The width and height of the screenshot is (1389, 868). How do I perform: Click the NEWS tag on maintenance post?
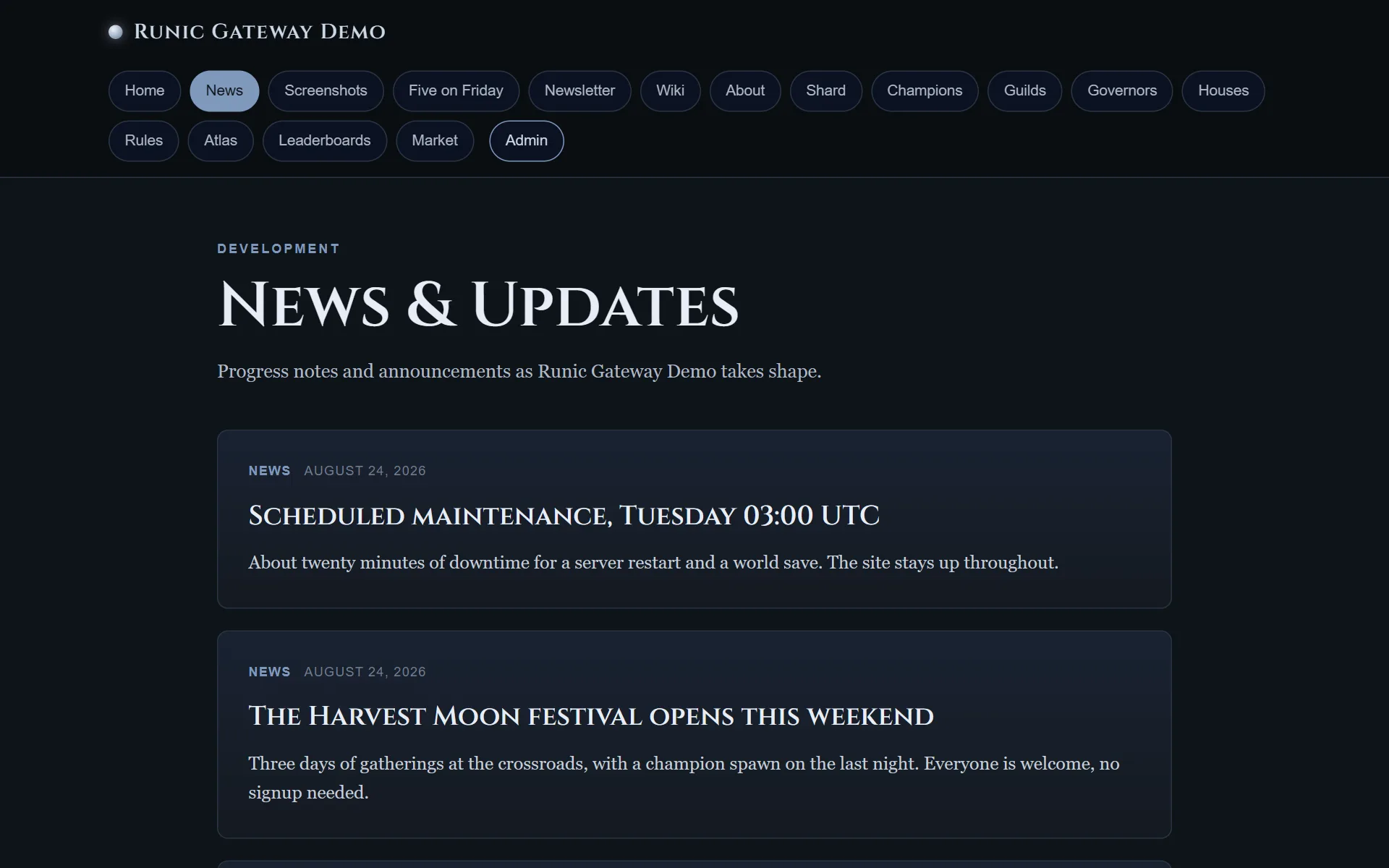pyautogui.click(x=269, y=471)
